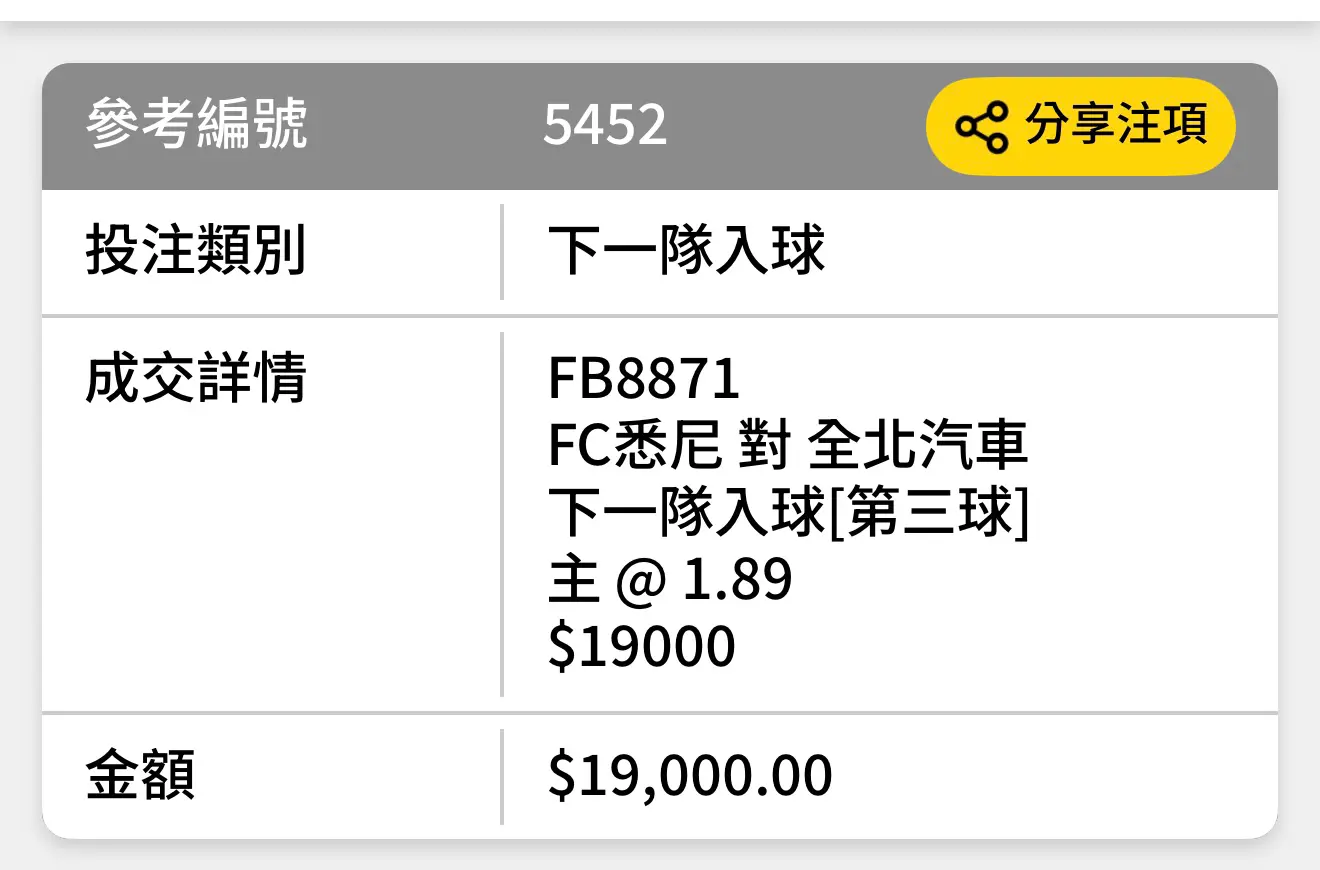Select the reference number 5452
The height and width of the screenshot is (870, 1320).
(x=605, y=126)
